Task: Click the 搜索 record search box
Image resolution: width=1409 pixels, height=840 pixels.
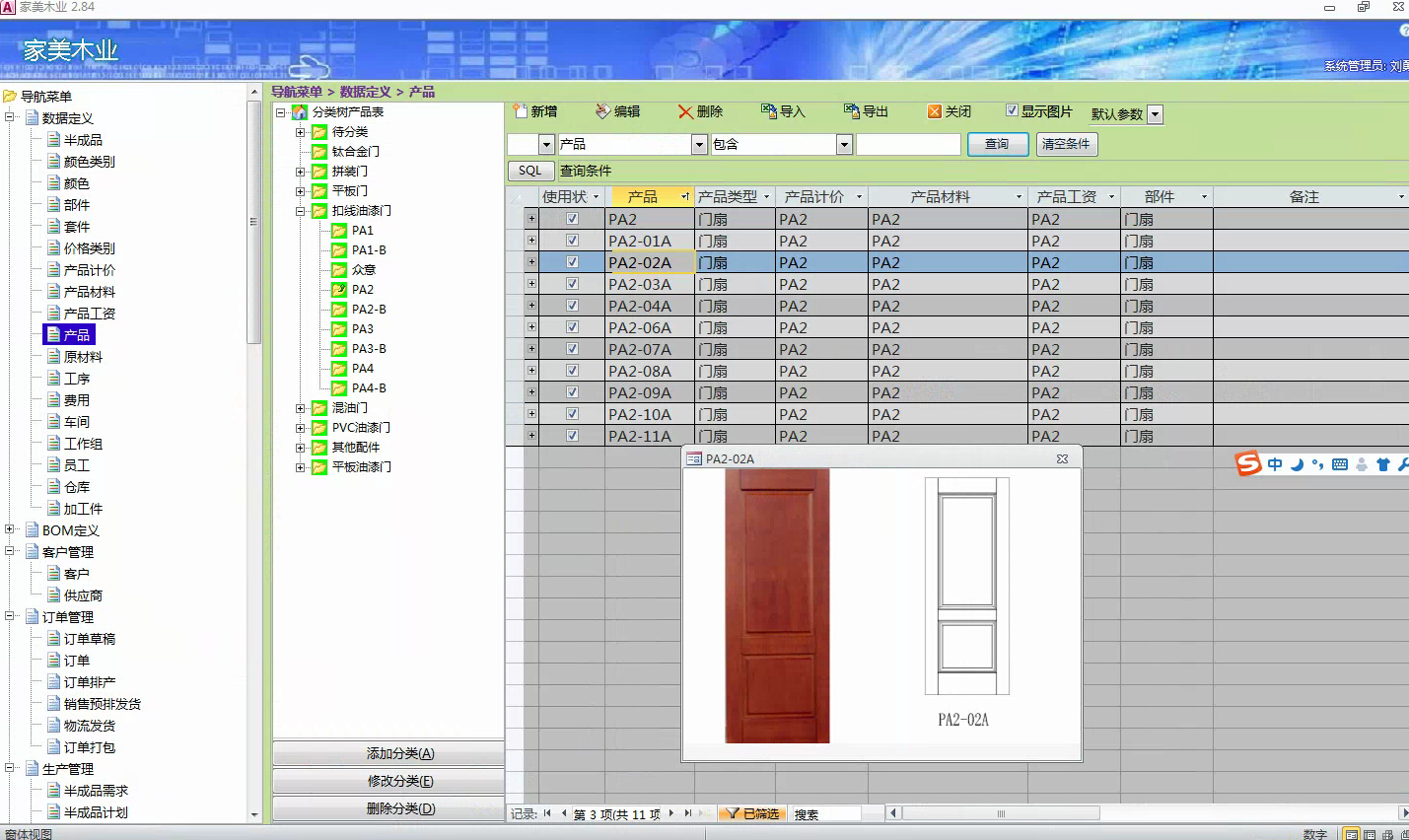Action: (x=825, y=813)
